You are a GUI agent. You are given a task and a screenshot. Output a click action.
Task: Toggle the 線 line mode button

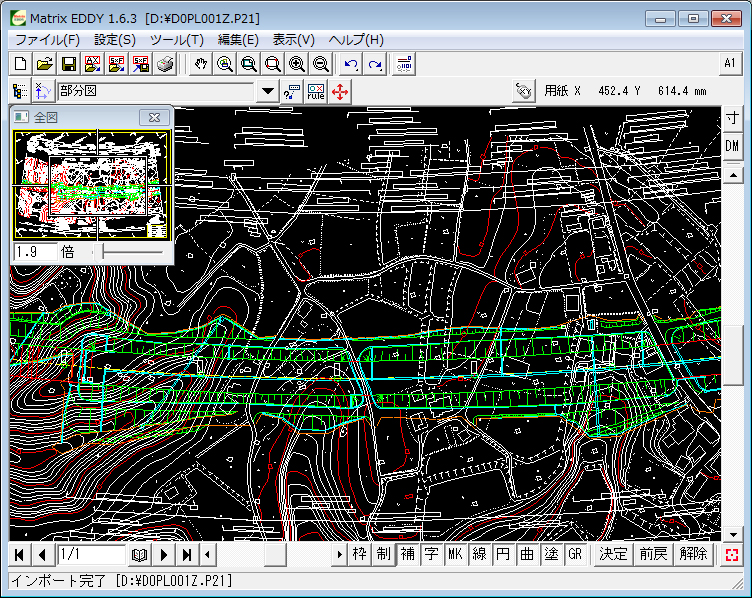pyautogui.click(x=480, y=554)
